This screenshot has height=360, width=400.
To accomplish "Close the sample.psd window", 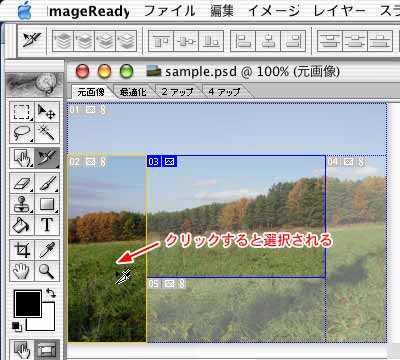I will pos(82,71).
